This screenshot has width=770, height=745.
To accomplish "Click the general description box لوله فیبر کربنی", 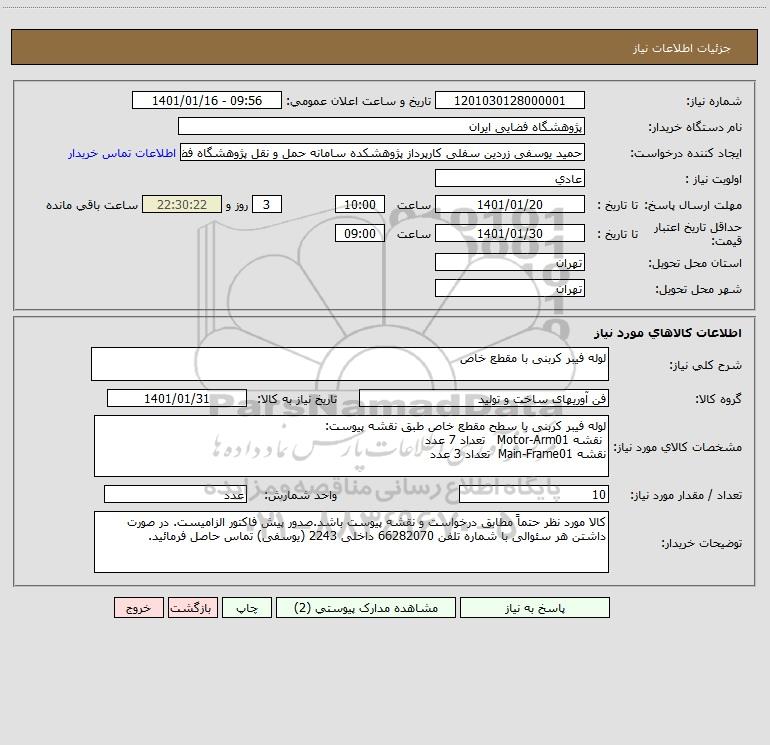I will (350, 364).
